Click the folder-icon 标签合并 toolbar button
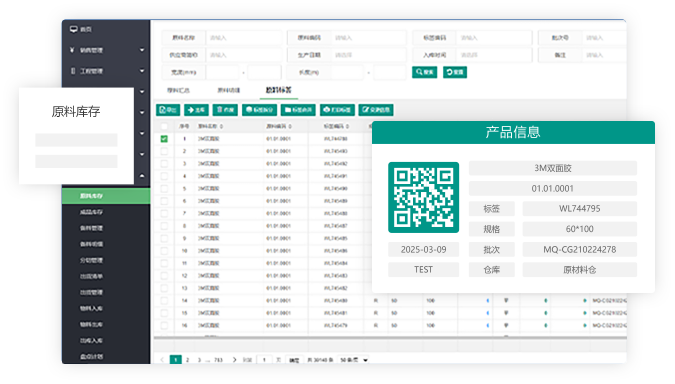The width and height of the screenshot is (675, 384). tap(298, 110)
